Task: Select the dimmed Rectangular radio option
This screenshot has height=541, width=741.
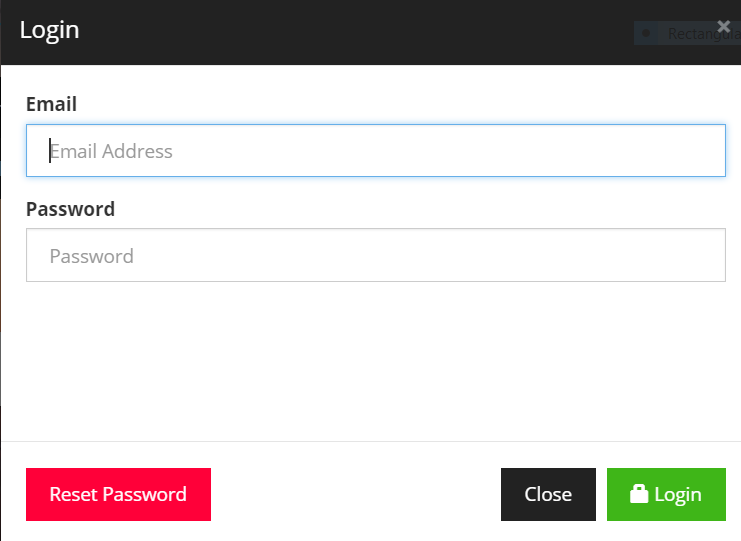Action: (646, 34)
